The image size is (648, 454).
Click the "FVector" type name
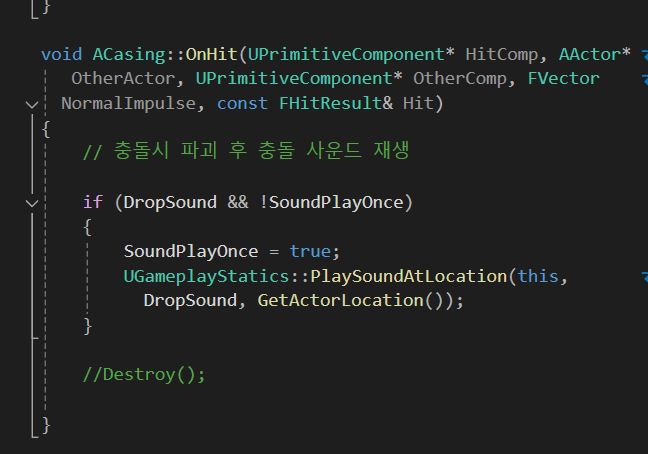(x=564, y=78)
